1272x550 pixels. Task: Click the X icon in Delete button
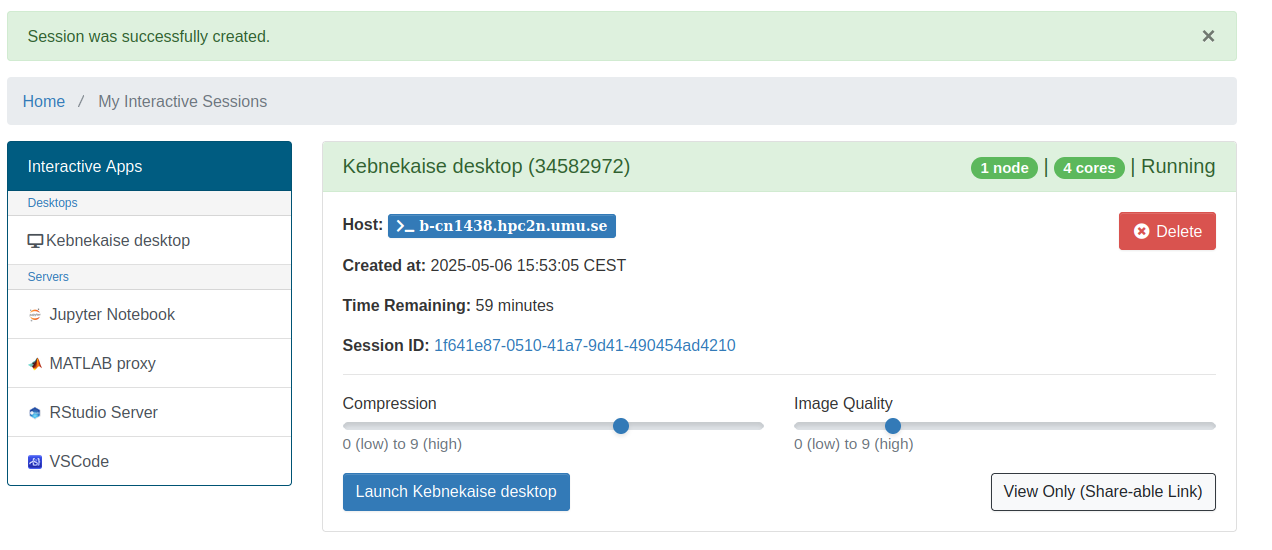[1142, 231]
